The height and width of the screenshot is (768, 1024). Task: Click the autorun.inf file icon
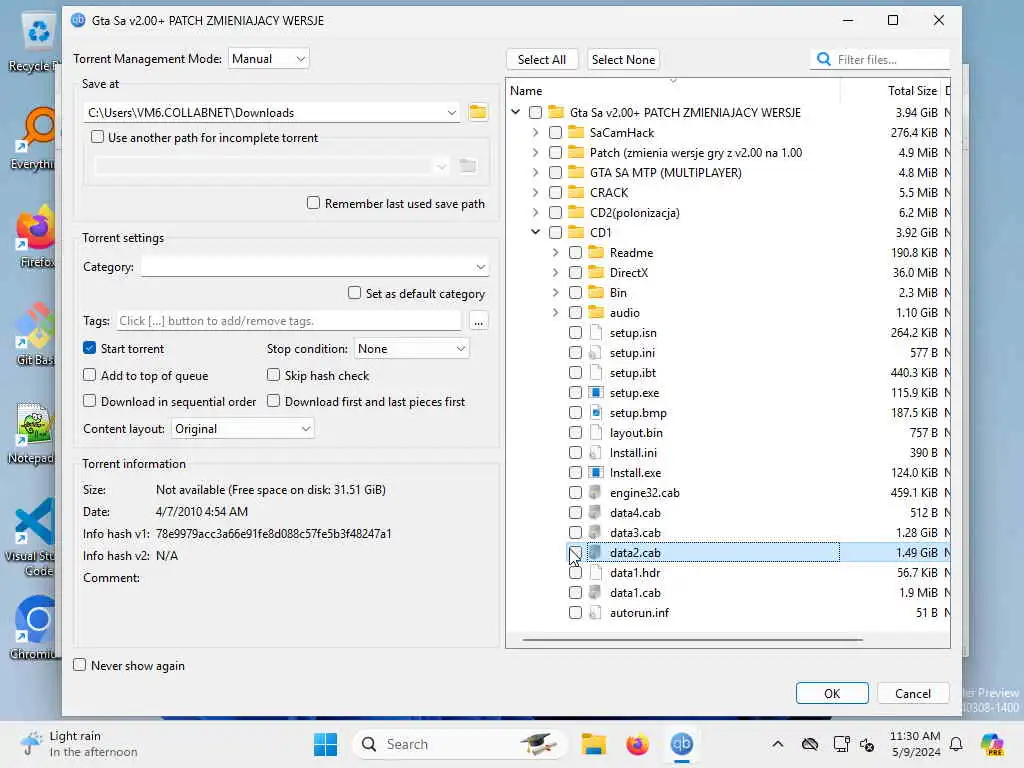[595, 613]
